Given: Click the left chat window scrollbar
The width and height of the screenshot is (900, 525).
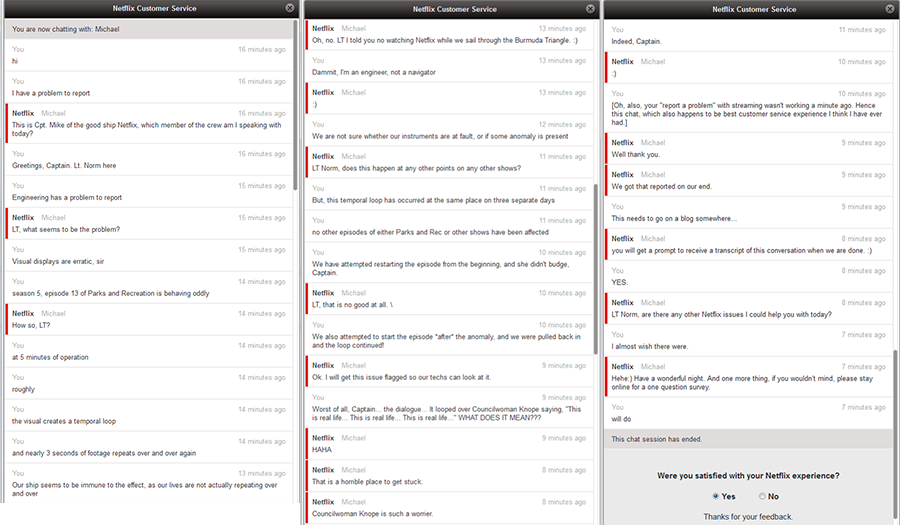Looking at the screenshot, I should [296, 105].
